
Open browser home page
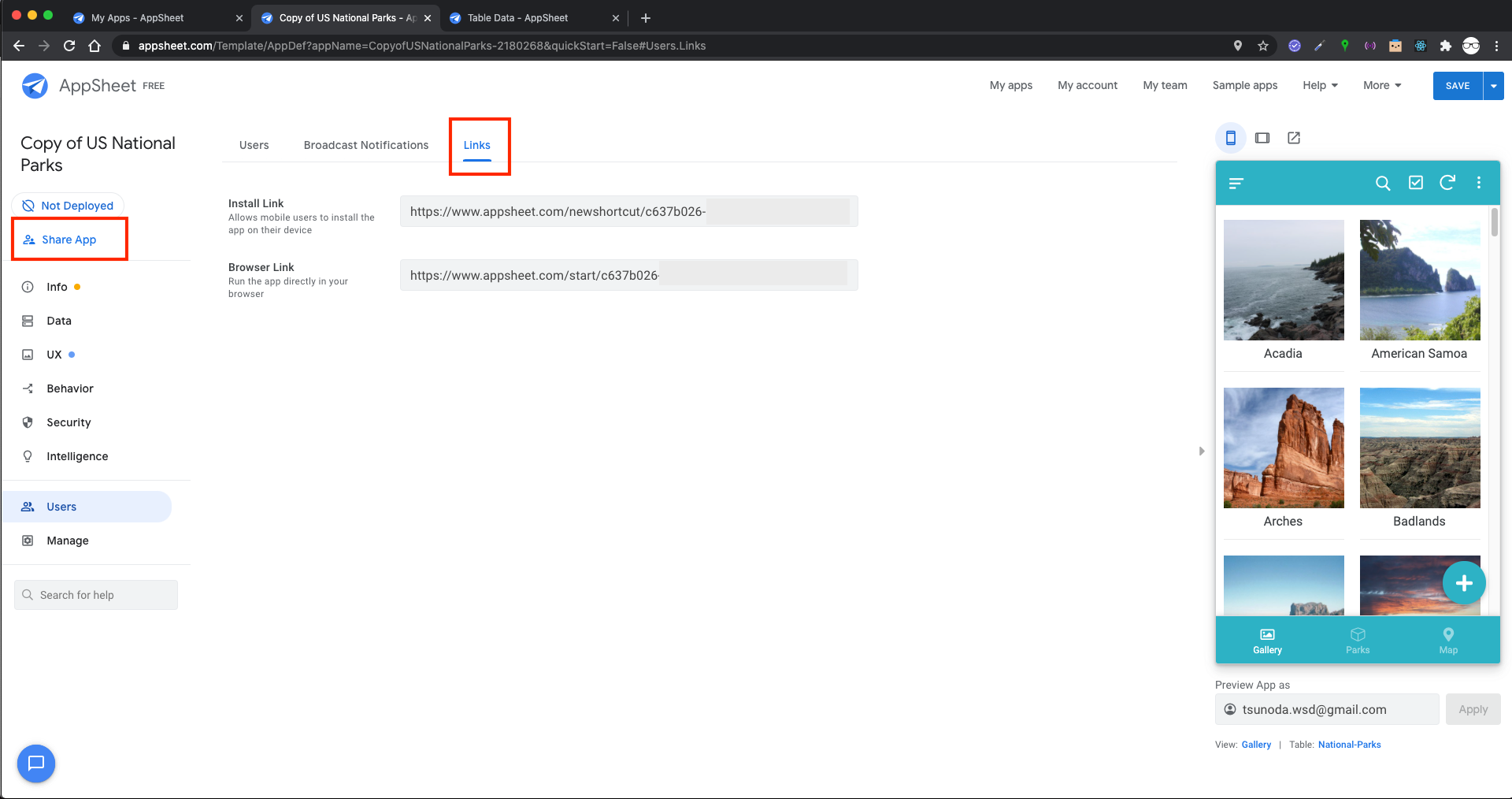coord(94,46)
